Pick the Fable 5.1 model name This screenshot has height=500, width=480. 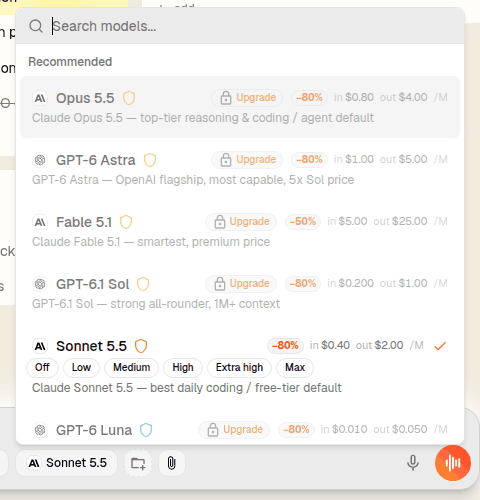pyautogui.click(x=84, y=222)
